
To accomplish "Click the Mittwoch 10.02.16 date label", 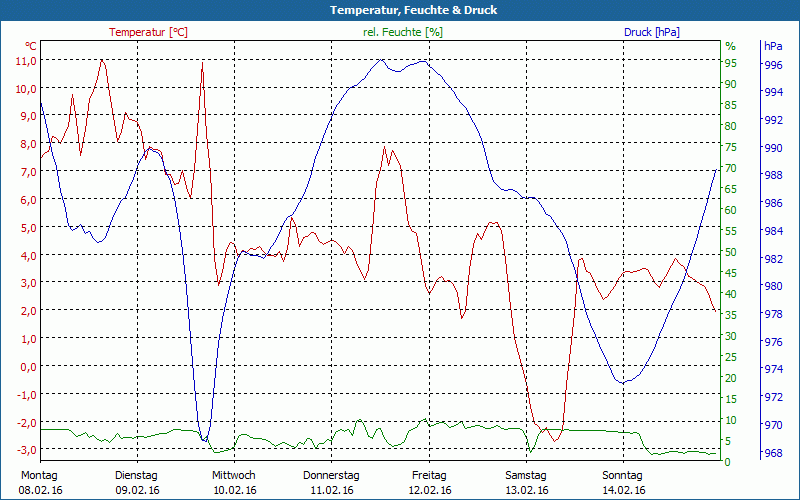I will tap(234, 482).
